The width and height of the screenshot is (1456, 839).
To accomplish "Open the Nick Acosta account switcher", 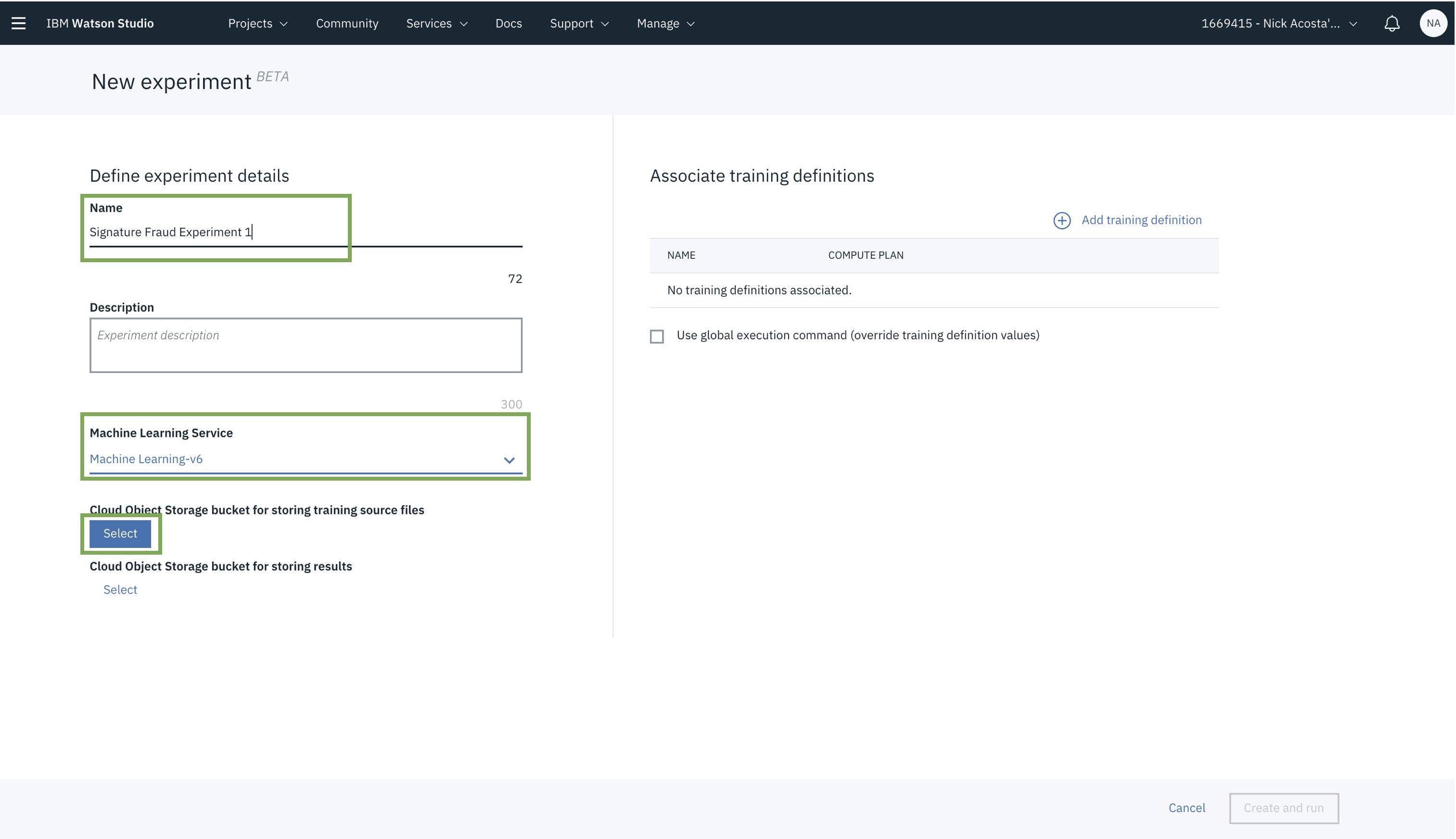I will coord(1279,24).
